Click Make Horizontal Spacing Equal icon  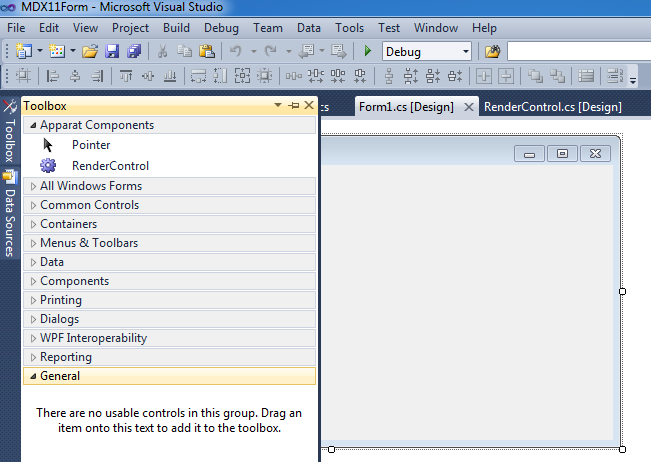(x=294, y=76)
